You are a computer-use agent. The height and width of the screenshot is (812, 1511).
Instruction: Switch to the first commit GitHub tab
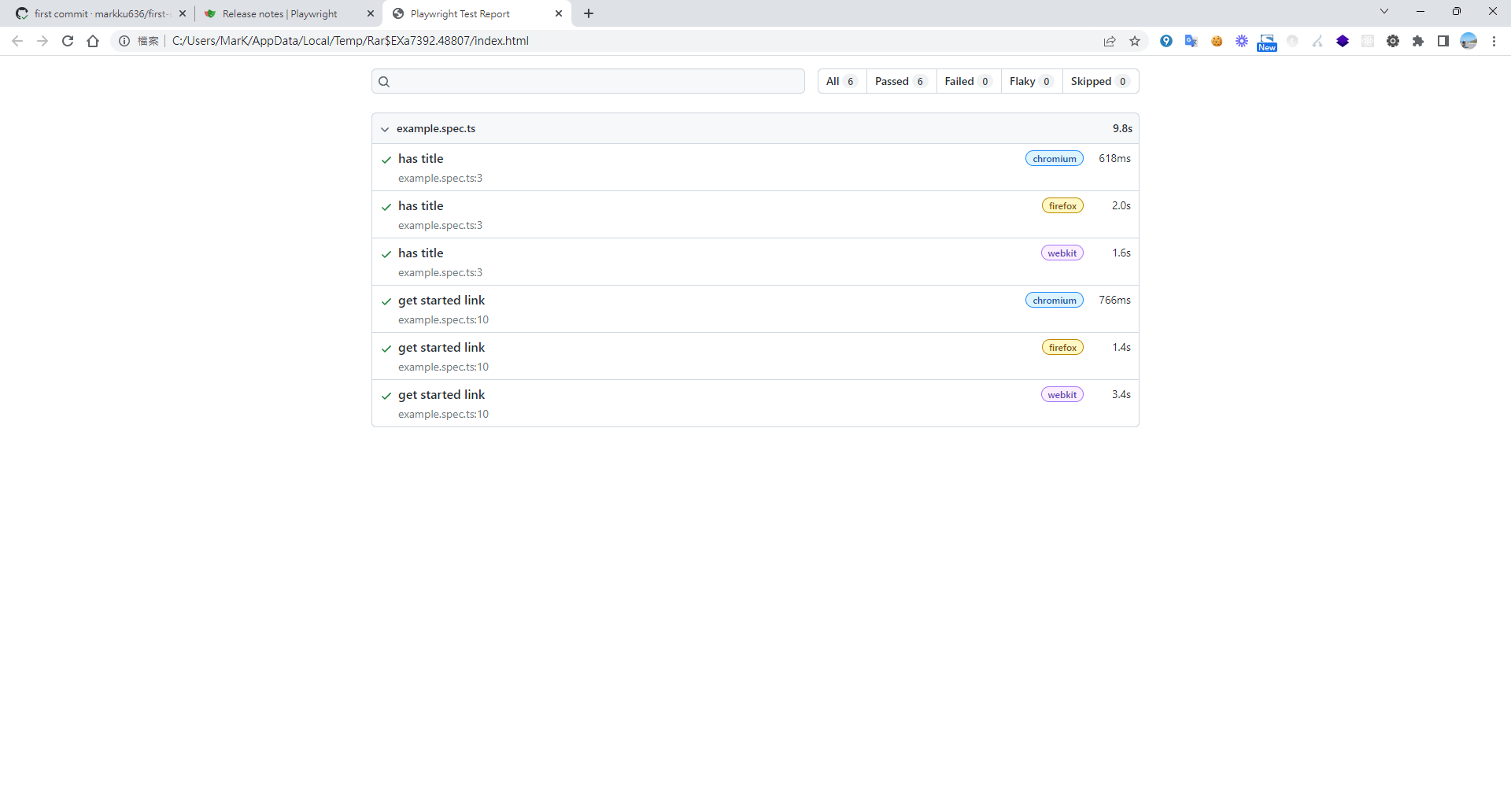coord(98,13)
